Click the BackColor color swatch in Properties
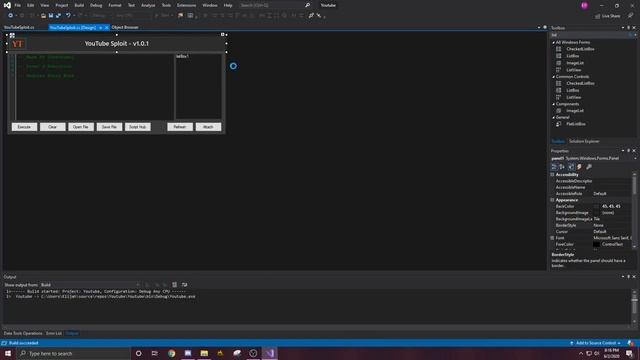Screen dimensions: 640x360 click(x=596, y=207)
